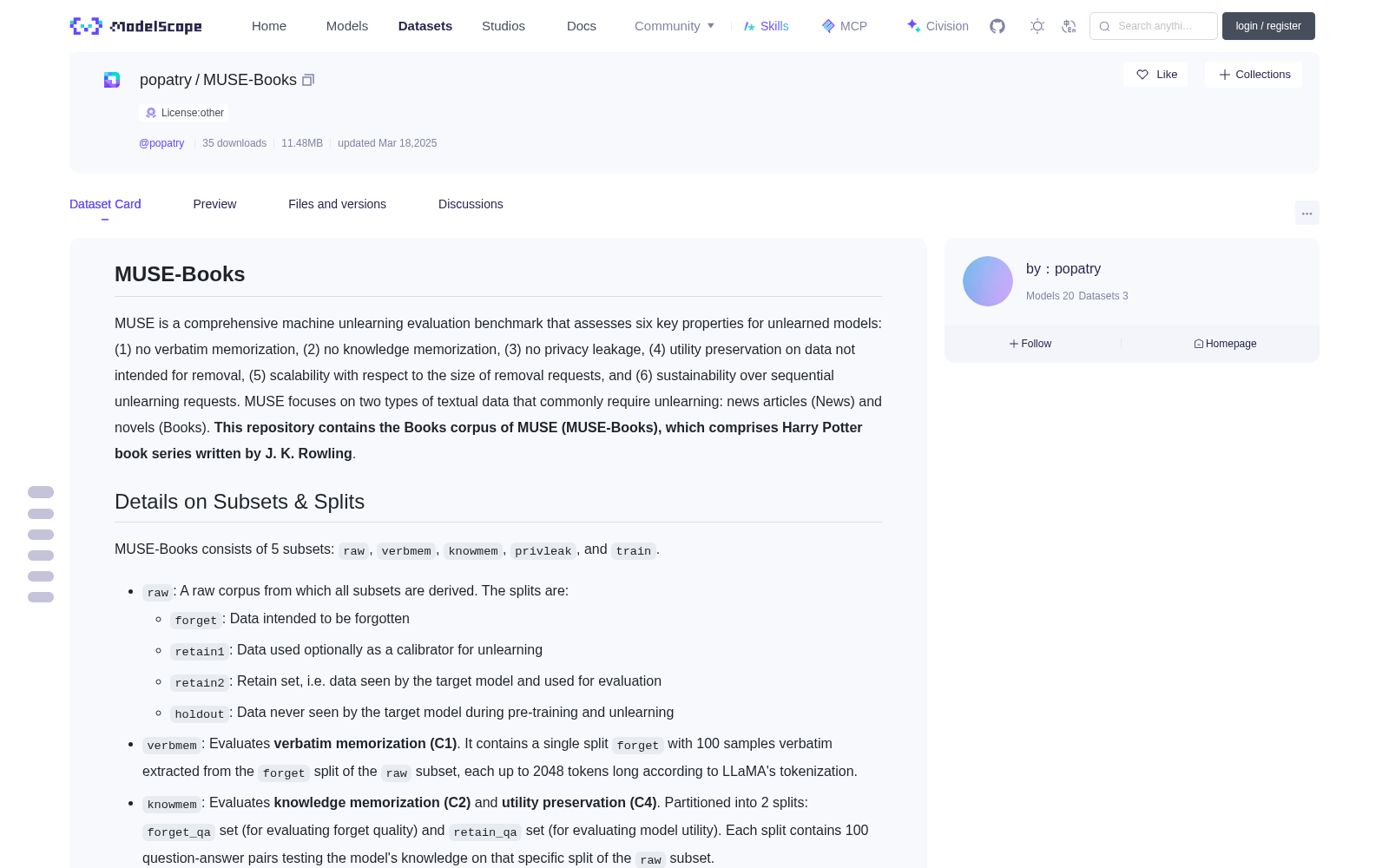The height and width of the screenshot is (868, 1389).
Task: Open the three-dot more options menu
Action: tap(1307, 213)
